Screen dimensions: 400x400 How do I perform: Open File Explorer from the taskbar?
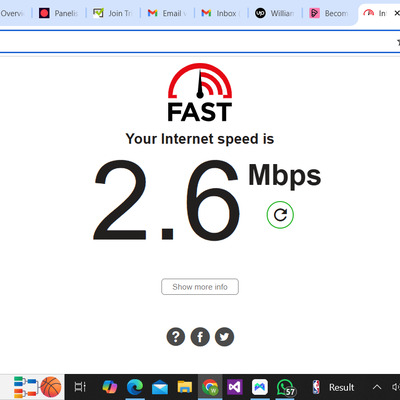(x=185, y=387)
